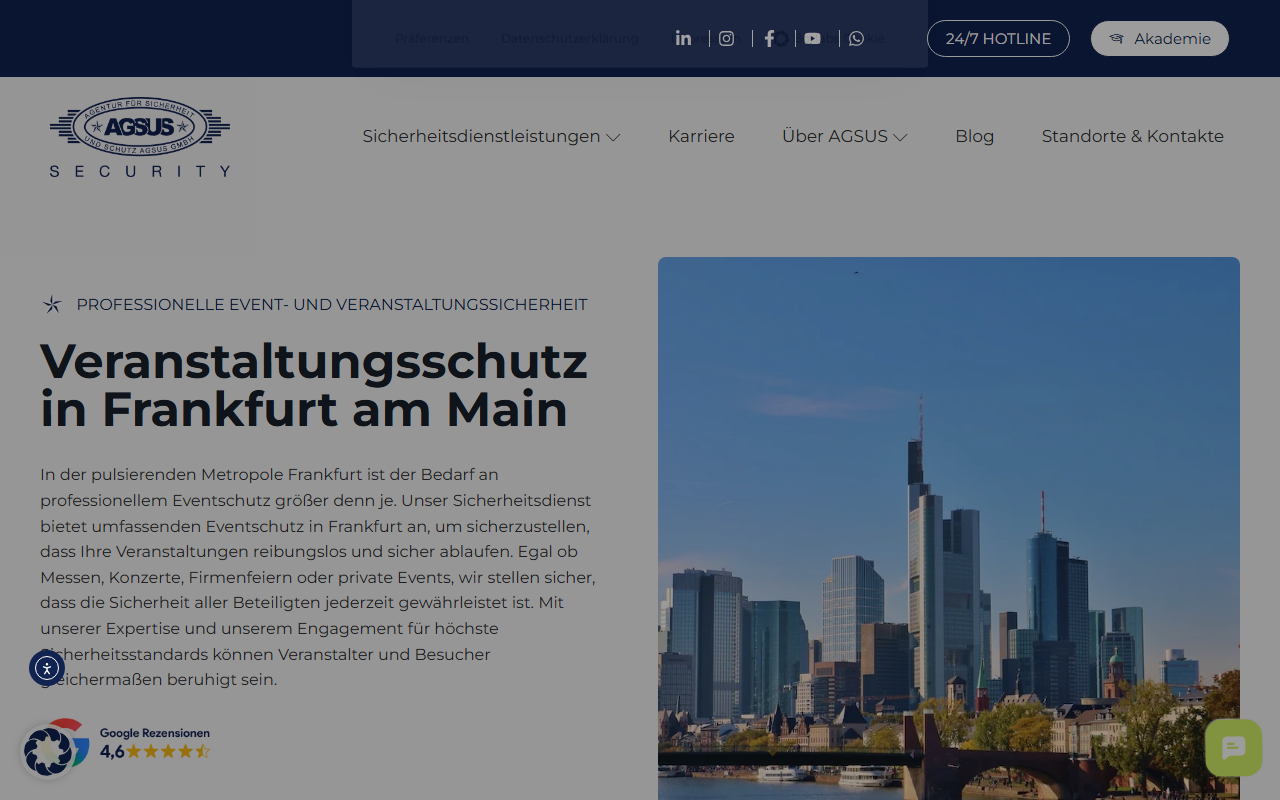Open the Instagram icon in the header
This screenshot has width=1280, height=800.
727,38
